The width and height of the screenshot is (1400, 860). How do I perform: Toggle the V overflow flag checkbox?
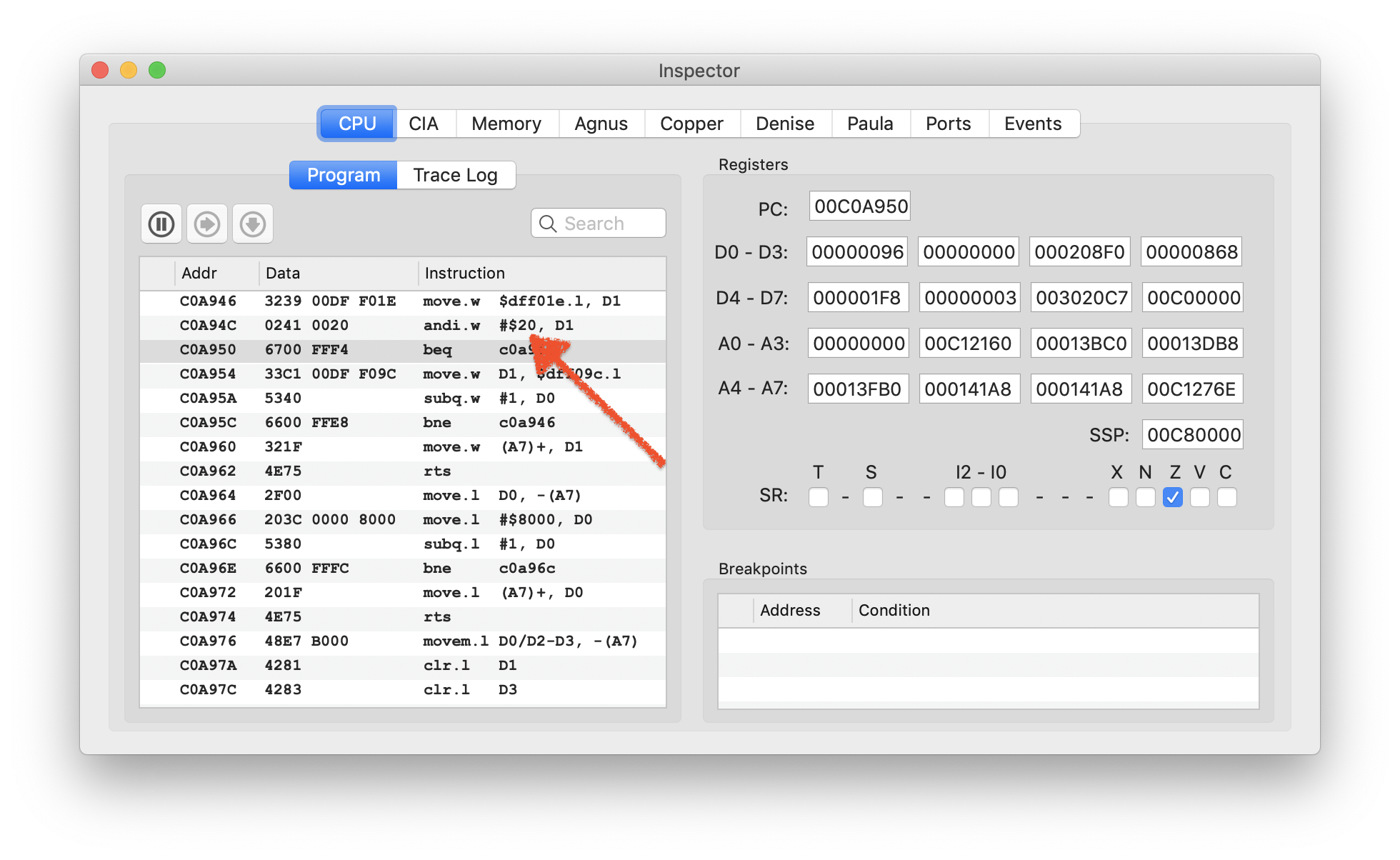click(1200, 497)
